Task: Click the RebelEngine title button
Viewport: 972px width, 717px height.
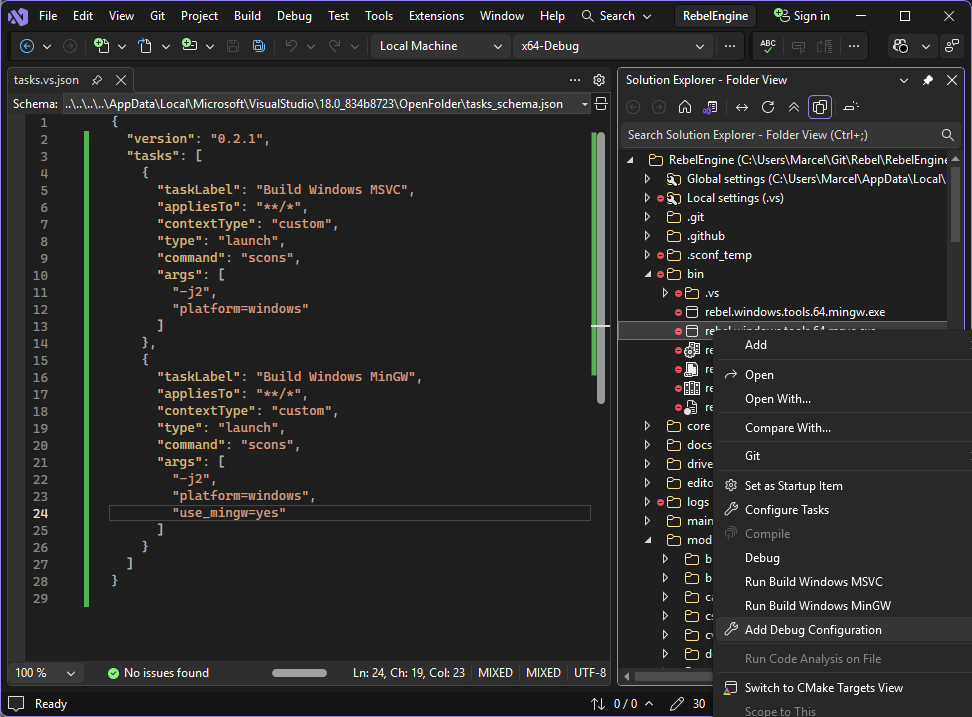Action: coord(715,16)
